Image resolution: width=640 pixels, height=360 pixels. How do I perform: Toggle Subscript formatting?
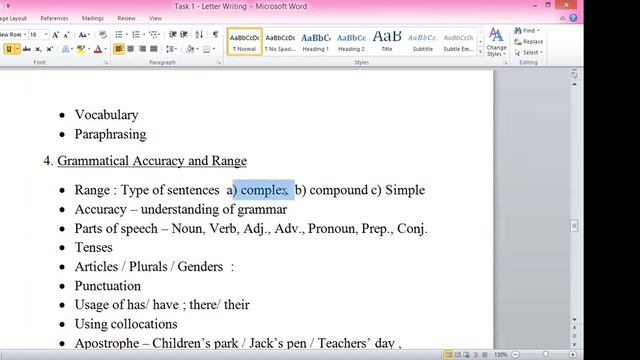[x=38, y=49]
